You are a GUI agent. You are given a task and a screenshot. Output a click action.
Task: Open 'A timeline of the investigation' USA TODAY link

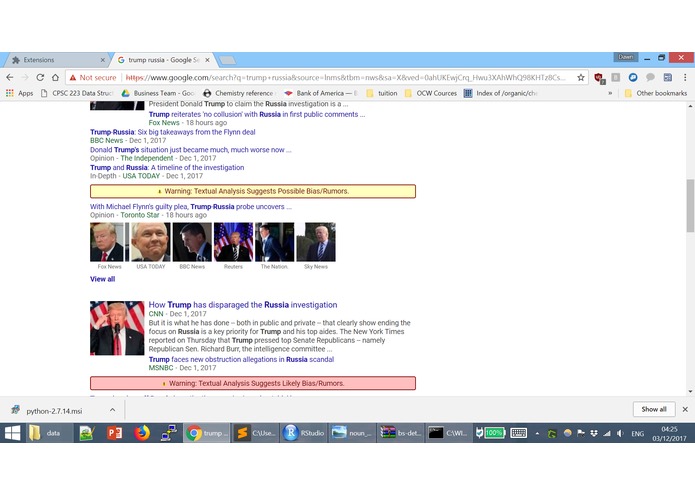click(x=167, y=167)
